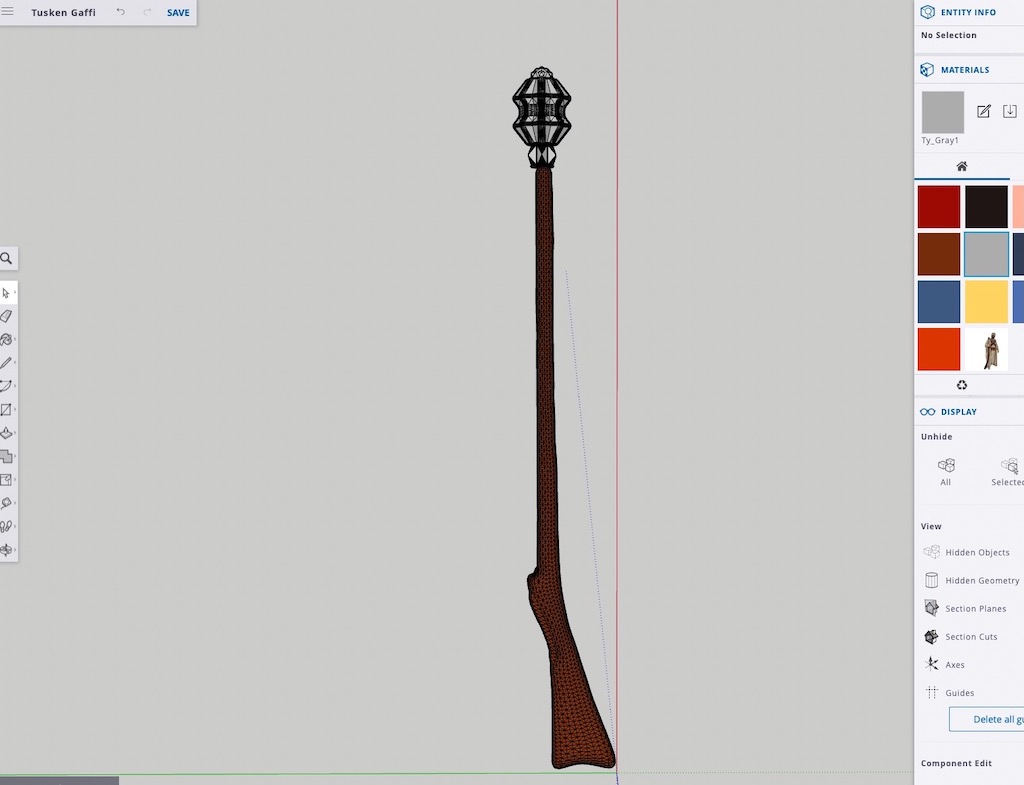The width and height of the screenshot is (1024, 785).
Task: Toggle Guides display
Action: tap(949, 693)
